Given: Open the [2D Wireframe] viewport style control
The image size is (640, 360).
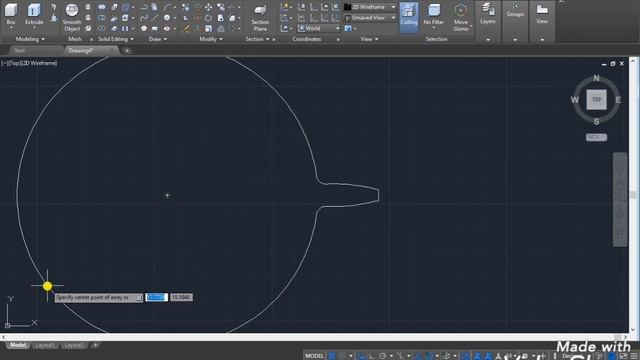Looking at the screenshot, I should coord(39,63).
